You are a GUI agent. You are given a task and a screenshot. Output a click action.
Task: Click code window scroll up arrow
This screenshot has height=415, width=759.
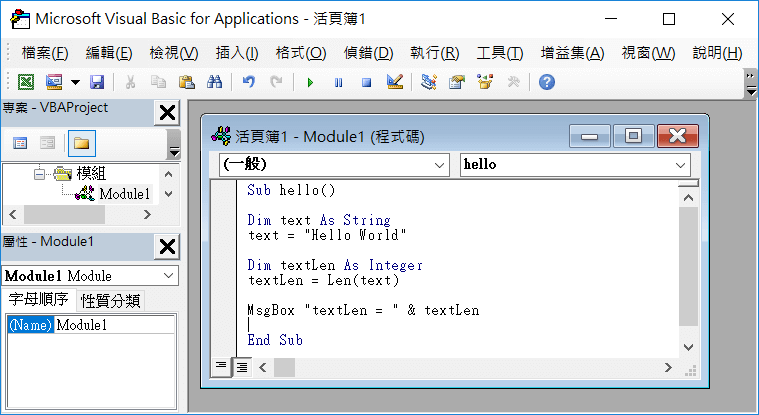(688, 198)
